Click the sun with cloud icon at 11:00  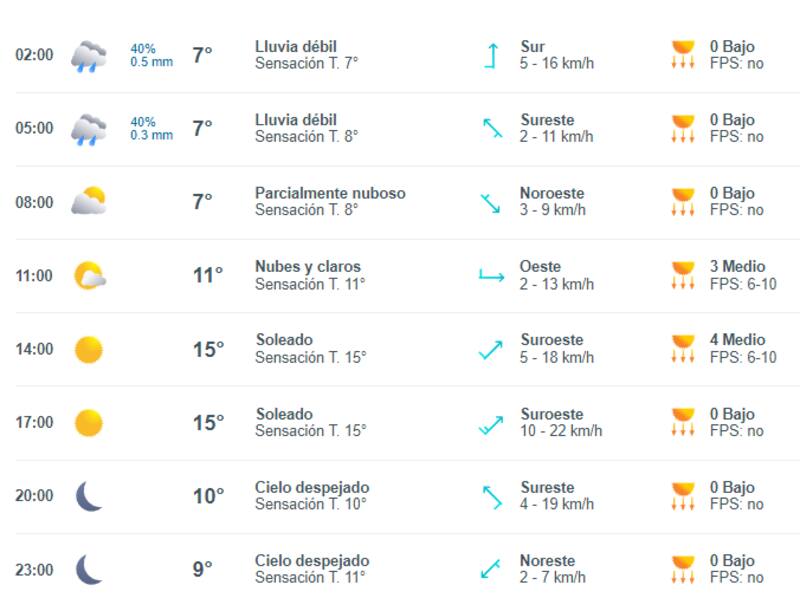pos(89,275)
